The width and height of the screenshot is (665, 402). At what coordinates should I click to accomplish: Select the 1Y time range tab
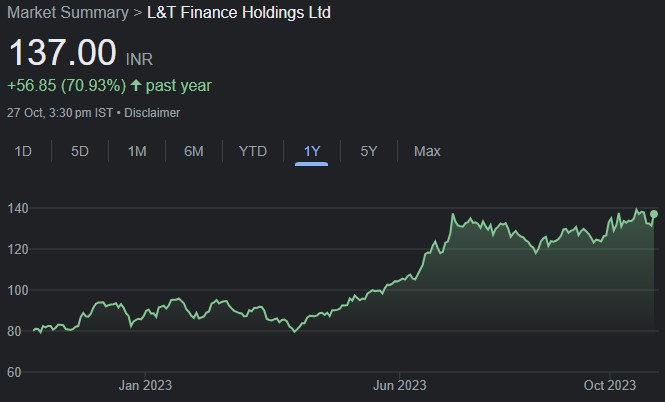[312, 151]
